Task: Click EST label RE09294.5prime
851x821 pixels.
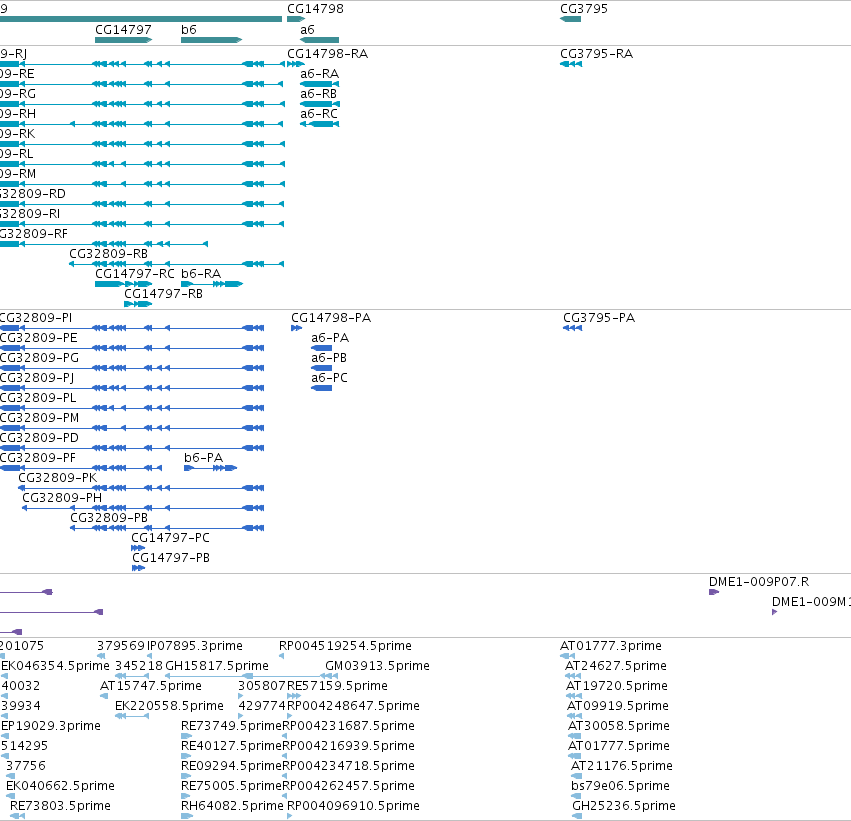Action: (x=232, y=767)
